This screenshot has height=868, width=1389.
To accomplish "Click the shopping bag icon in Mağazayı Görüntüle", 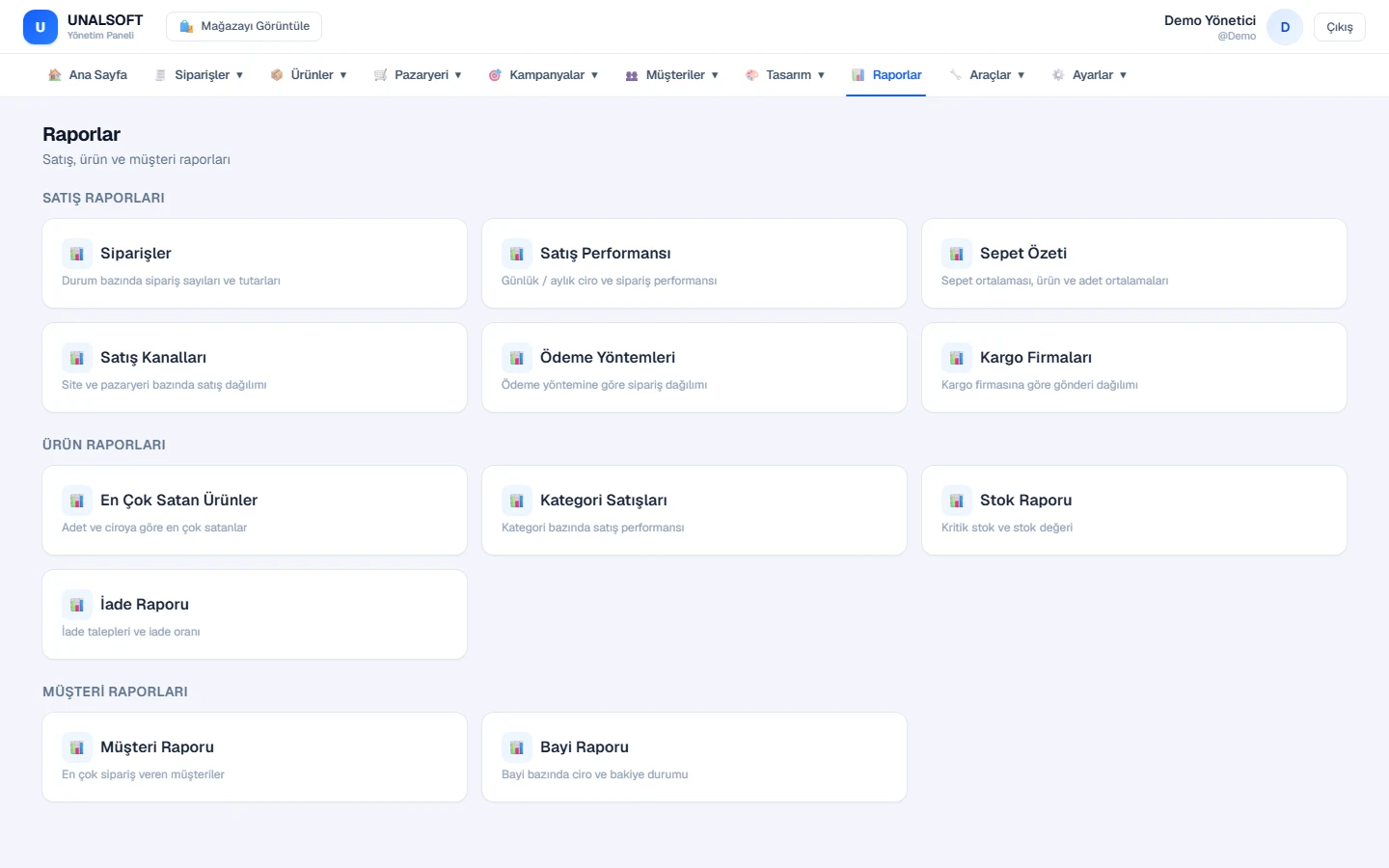I will [187, 27].
